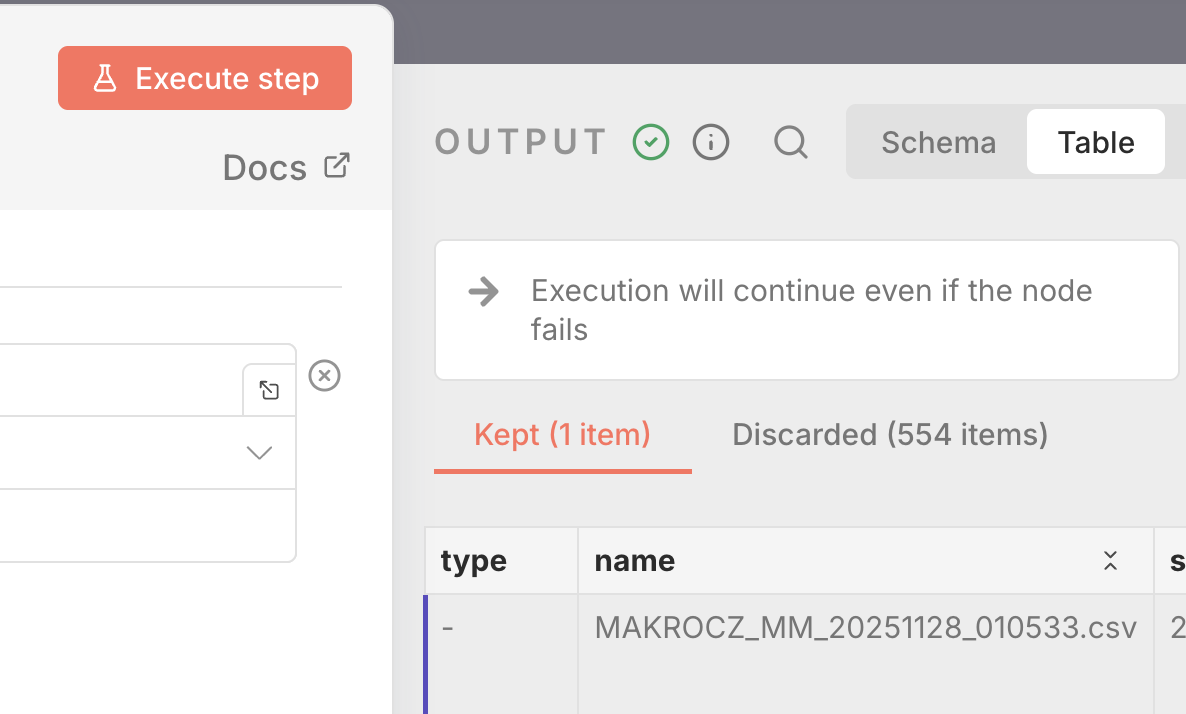Click the condition field beside the expand icon
The height and width of the screenshot is (714, 1186).
(x=120, y=381)
